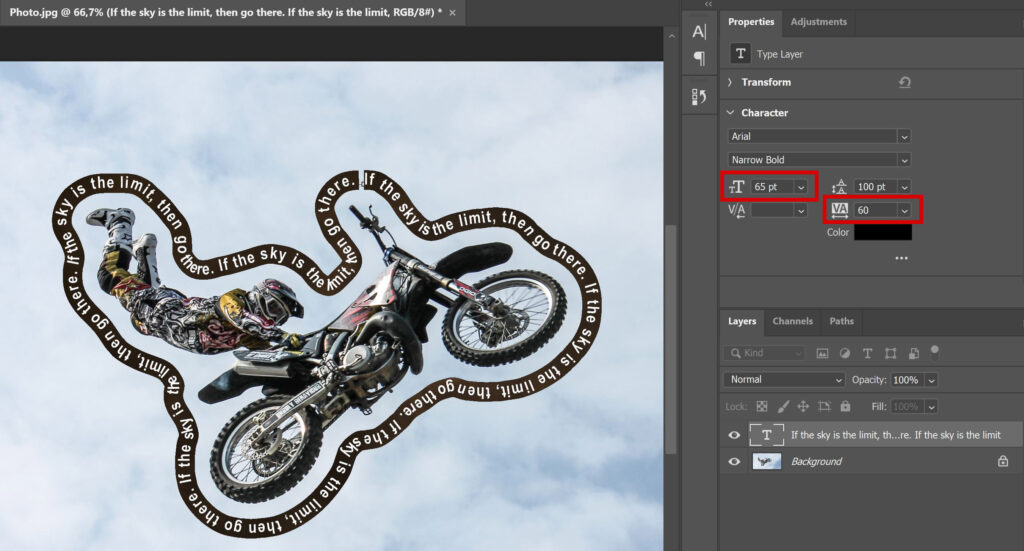Switch to the Channels tab
The height and width of the screenshot is (551, 1024).
tap(792, 321)
